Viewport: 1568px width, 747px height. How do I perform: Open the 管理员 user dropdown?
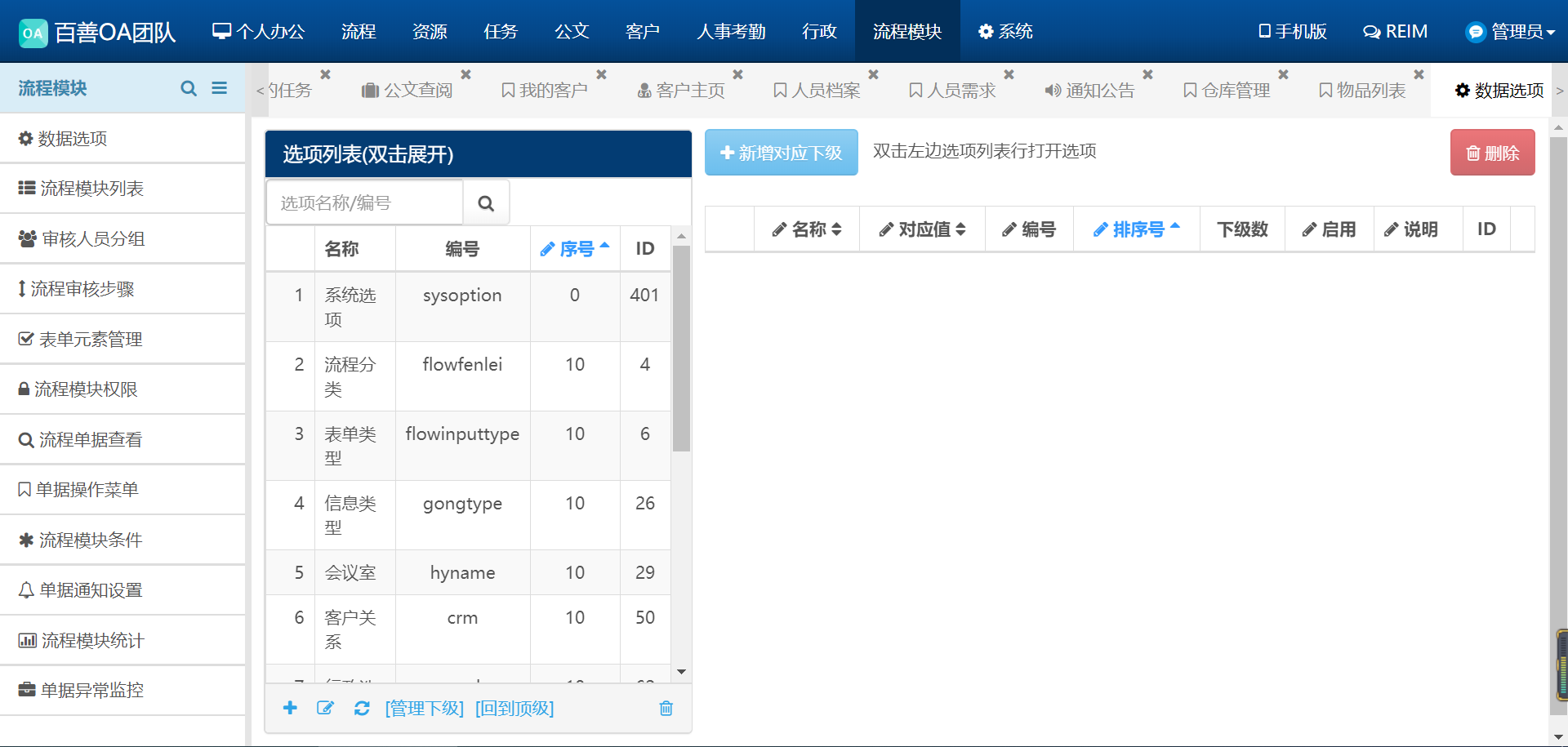[x=1510, y=32]
